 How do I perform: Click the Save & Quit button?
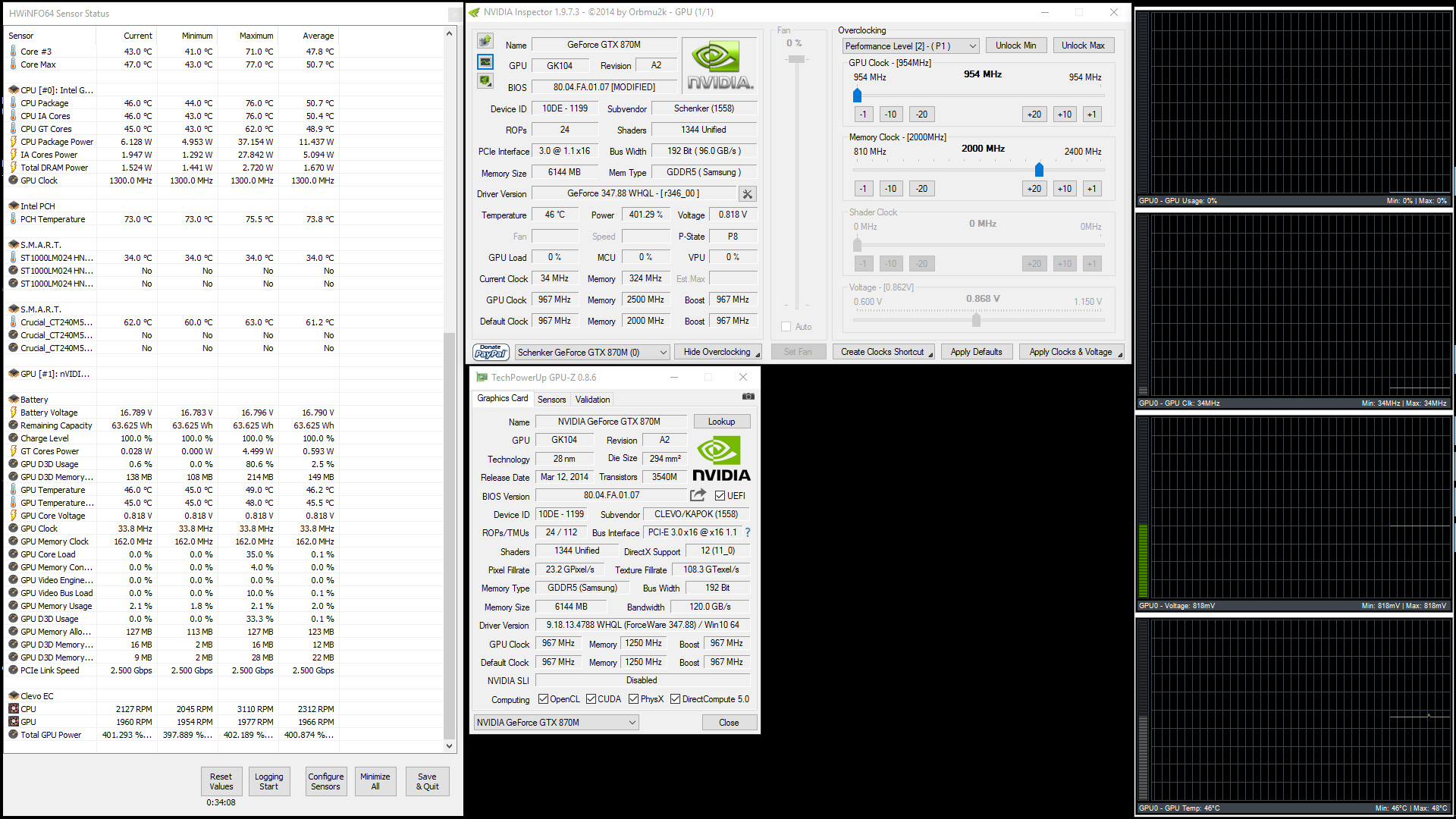pos(428,781)
